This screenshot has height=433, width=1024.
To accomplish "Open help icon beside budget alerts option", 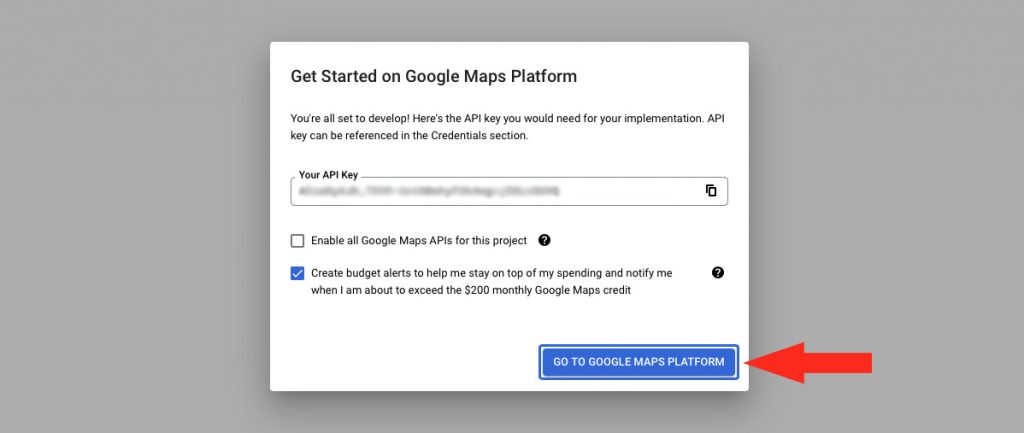I will [718, 273].
